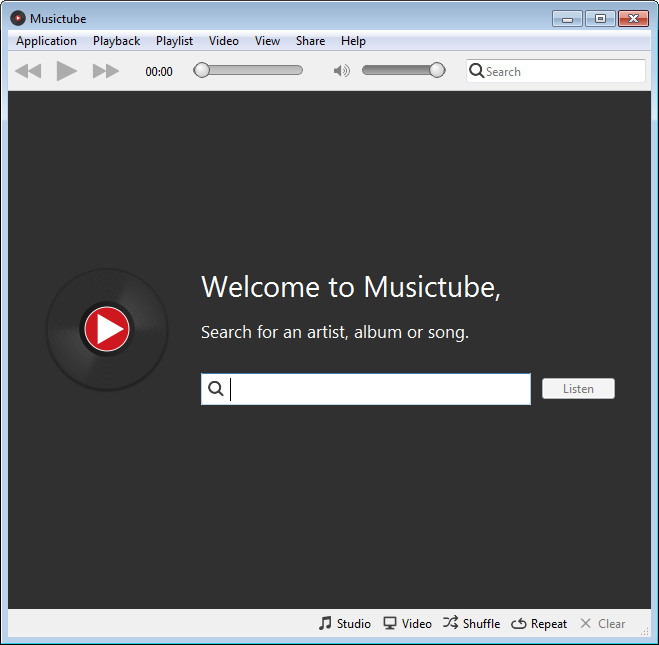This screenshot has width=659, height=645.
Task: Open the Playback menu
Action: 116,41
